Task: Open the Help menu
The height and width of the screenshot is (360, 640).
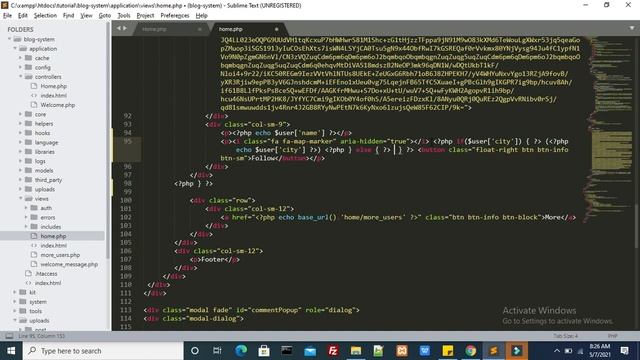Action: tap(202, 16)
